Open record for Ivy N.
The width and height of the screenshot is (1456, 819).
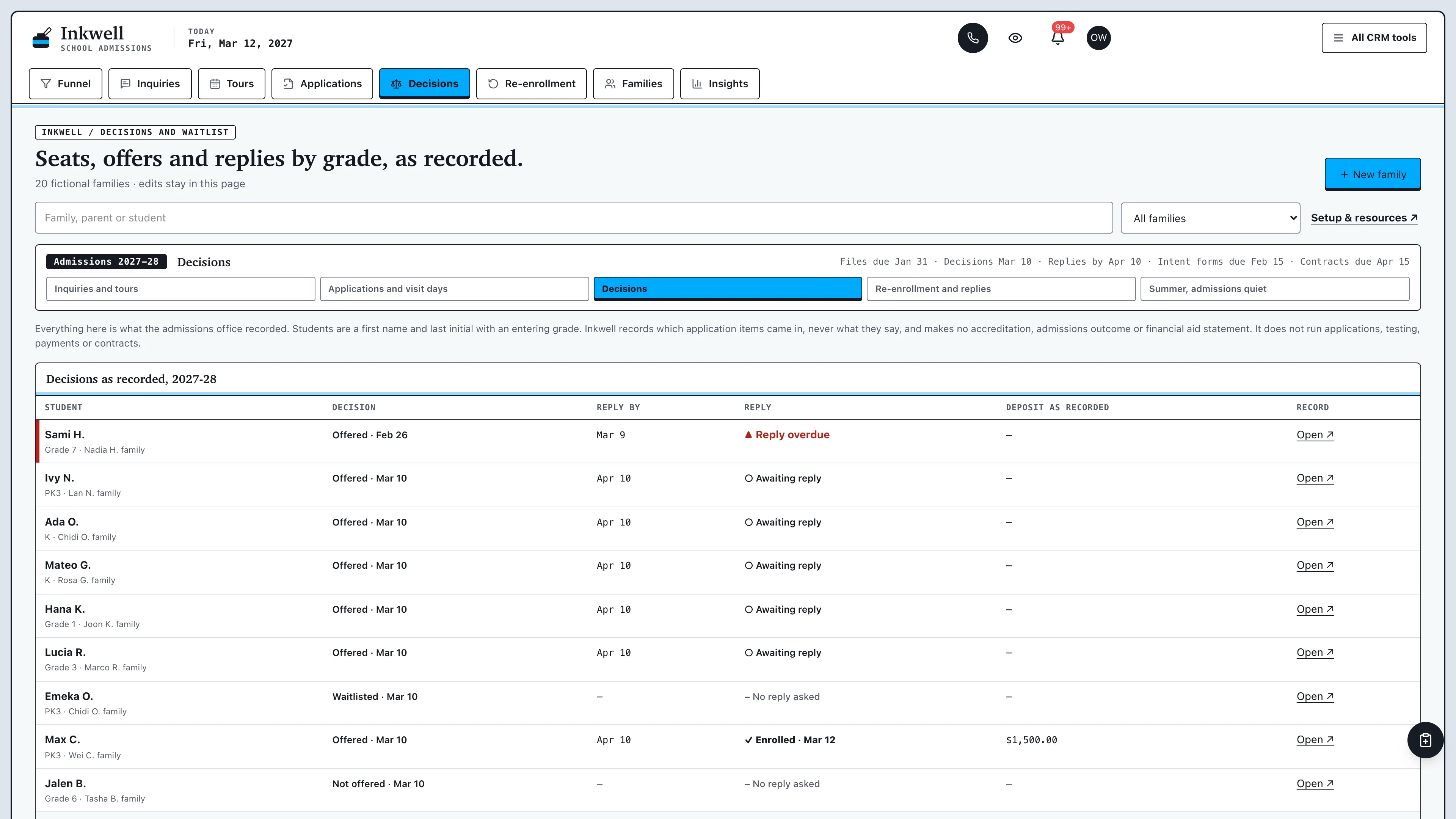pyautogui.click(x=1315, y=478)
